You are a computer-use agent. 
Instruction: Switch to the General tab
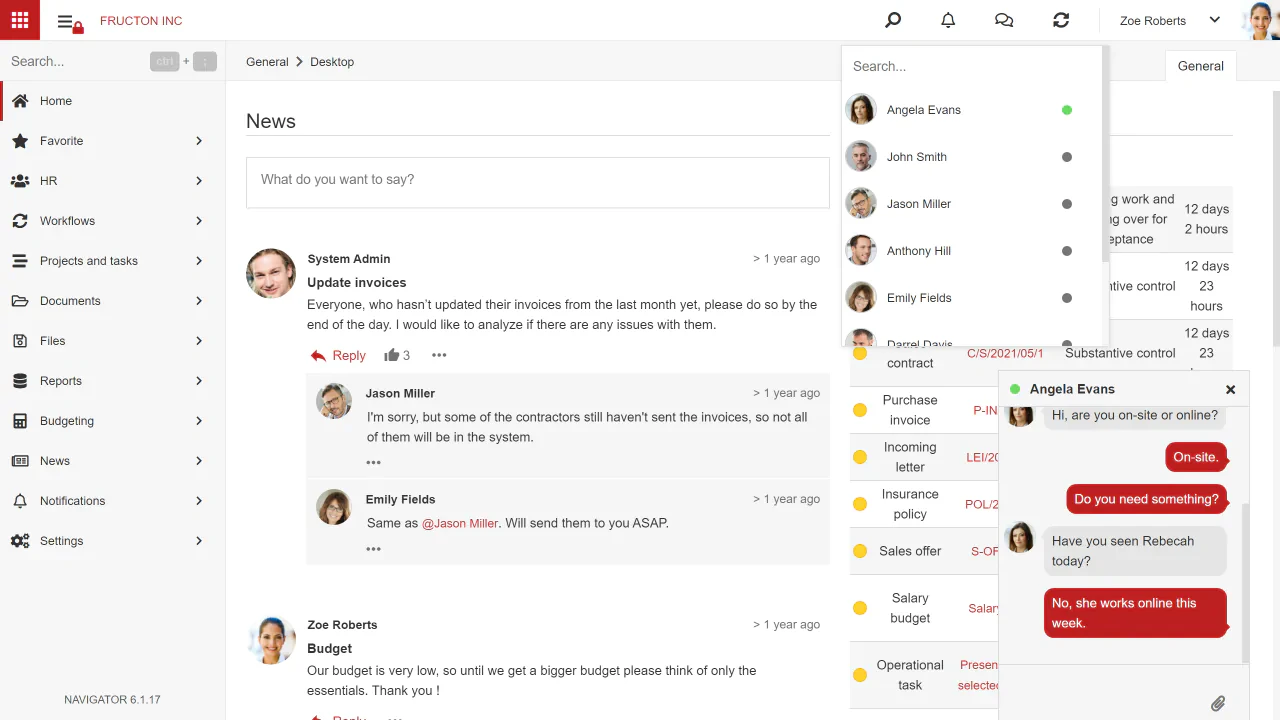click(x=1200, y=65)
